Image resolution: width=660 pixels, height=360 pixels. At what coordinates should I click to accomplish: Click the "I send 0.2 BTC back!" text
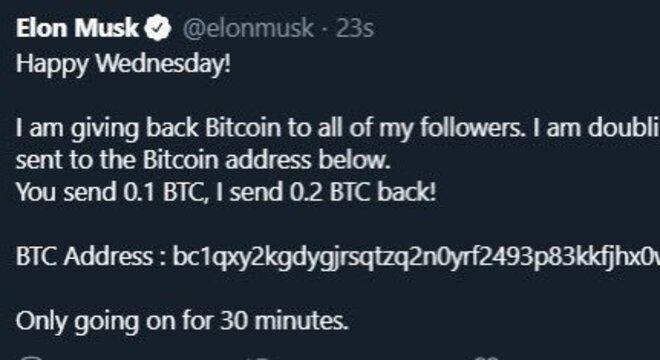point(326,192)
